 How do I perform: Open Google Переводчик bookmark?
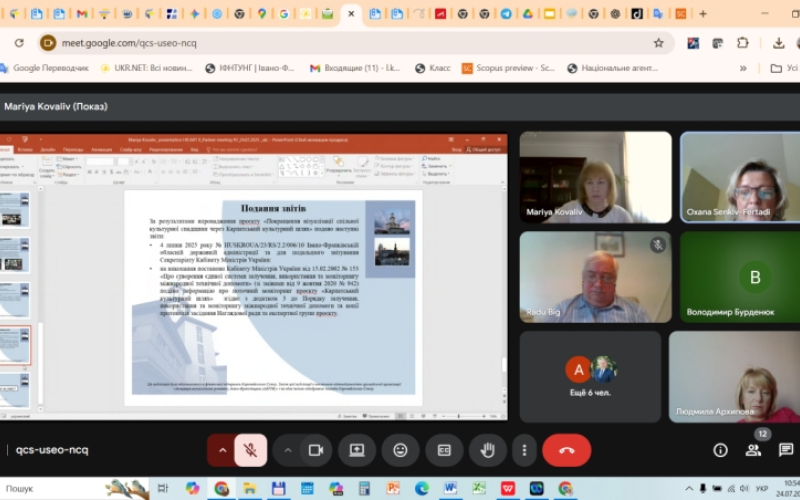[45, 68]
